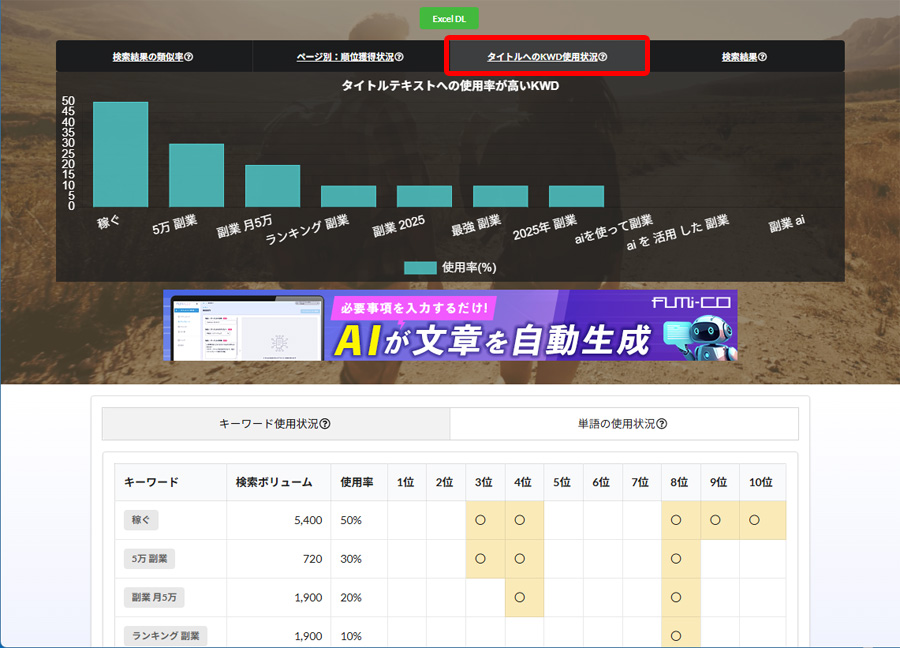
Task: Select the キーワード使用状況 table tab
Action: [275, 424]
